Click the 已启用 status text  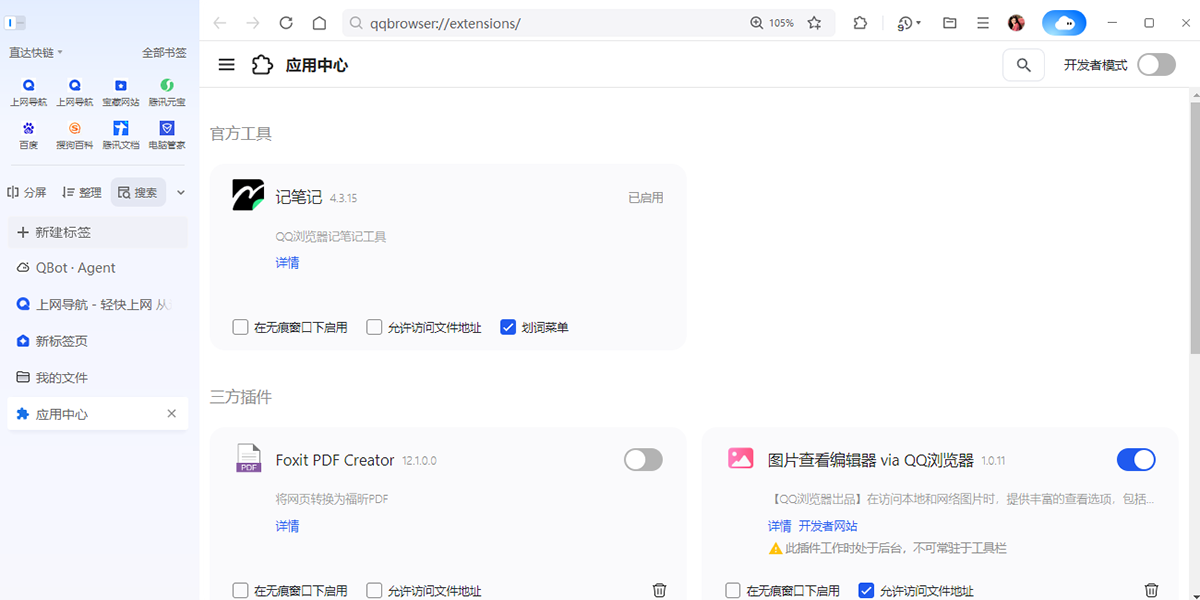(645, 198)
